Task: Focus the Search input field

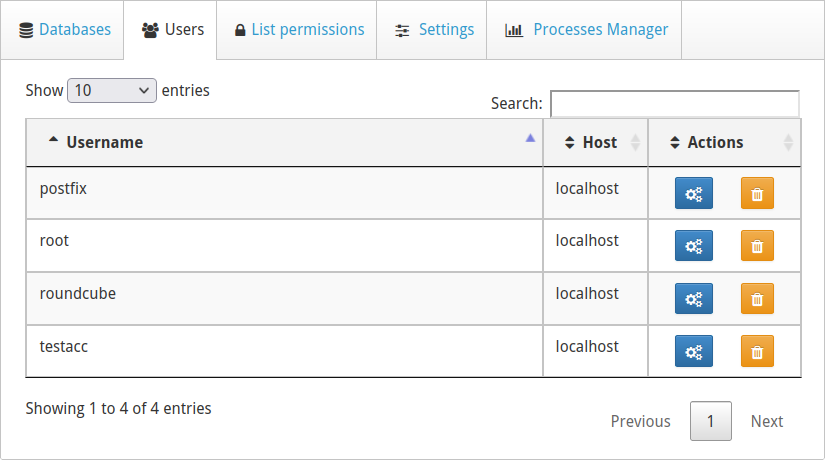Action: (675, 103)
